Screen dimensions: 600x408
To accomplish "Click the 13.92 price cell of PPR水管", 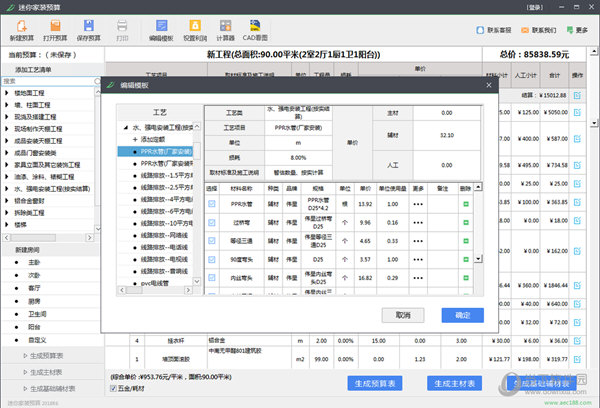I will pos(365,204).
